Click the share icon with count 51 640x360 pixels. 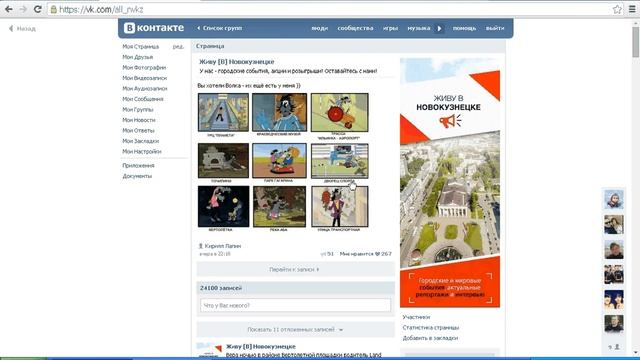tap(327, 254)
